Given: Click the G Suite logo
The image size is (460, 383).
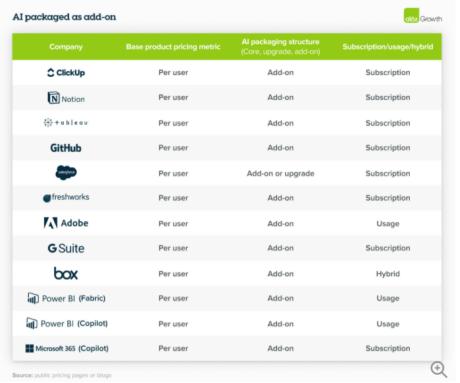Looking at the screenshot, I should (66, 248).
